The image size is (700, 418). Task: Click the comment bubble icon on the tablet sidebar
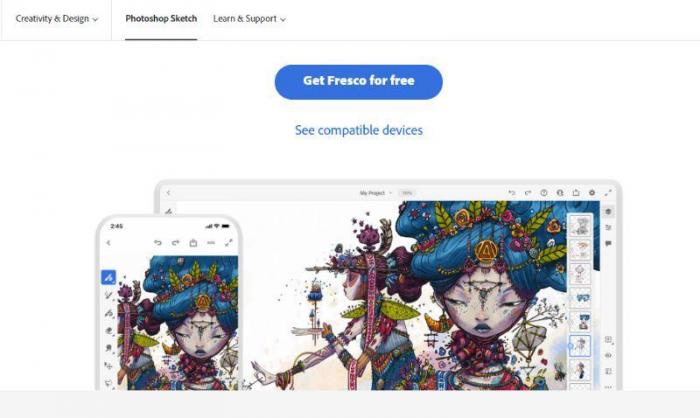click(x=608, y=243)
